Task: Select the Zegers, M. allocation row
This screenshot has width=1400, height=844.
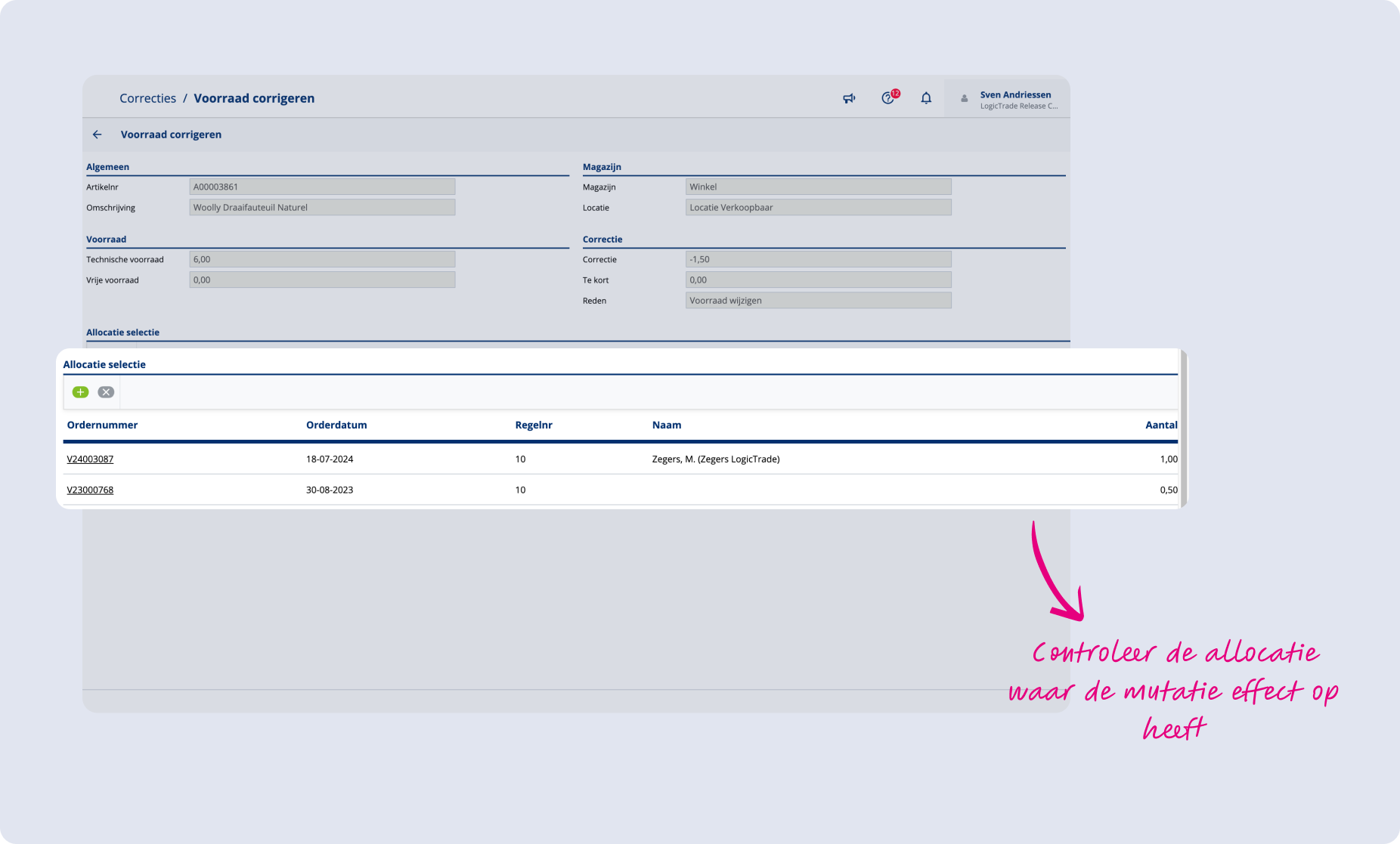Action: click(x=715, y=459)
